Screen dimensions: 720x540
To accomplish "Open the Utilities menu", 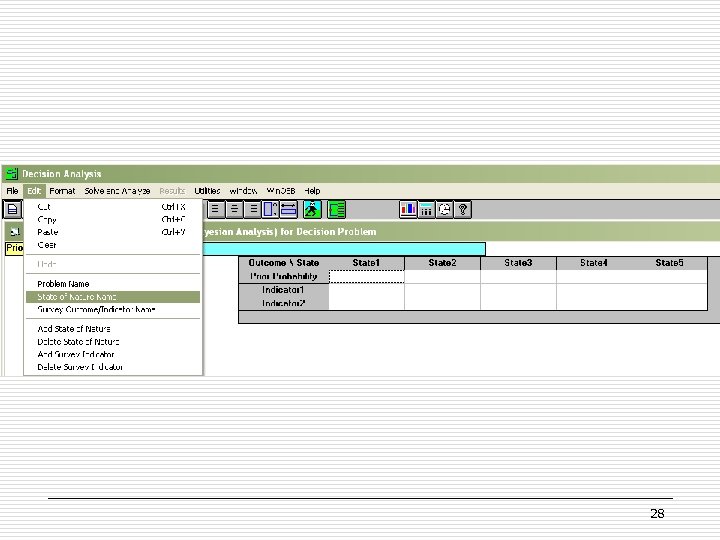I will click(x=207, y=191).
